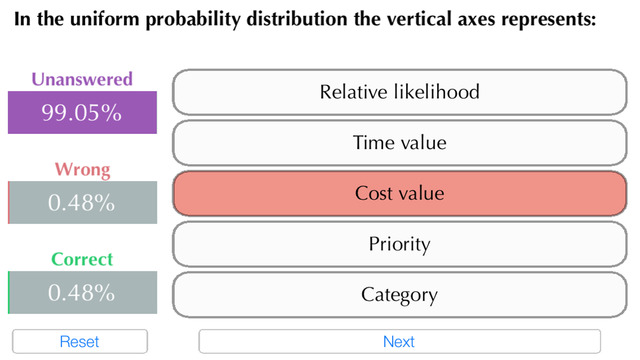The height and width of the screenshot is (360, 640).
Task: Click the Unanswered heading label
Action: [x=82, y=79]
